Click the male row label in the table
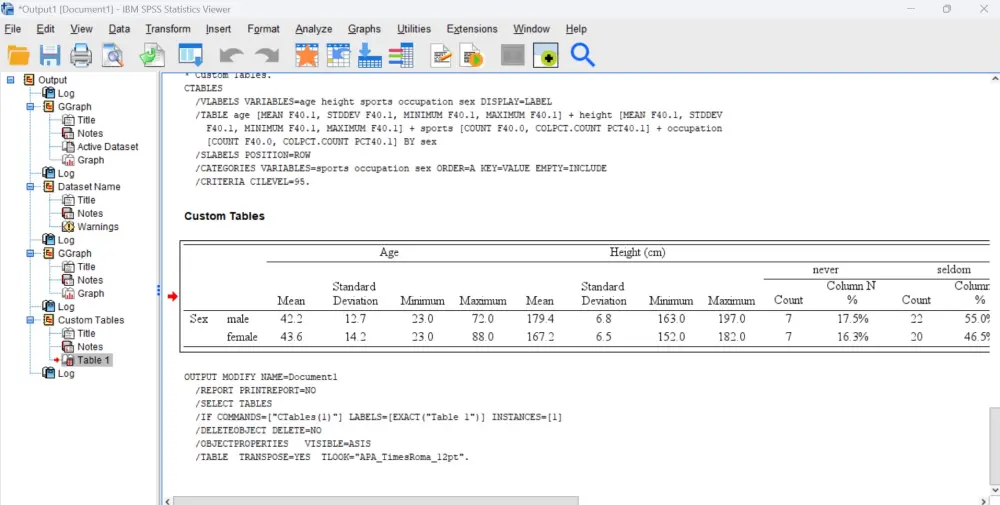 (x=238, y=319)
